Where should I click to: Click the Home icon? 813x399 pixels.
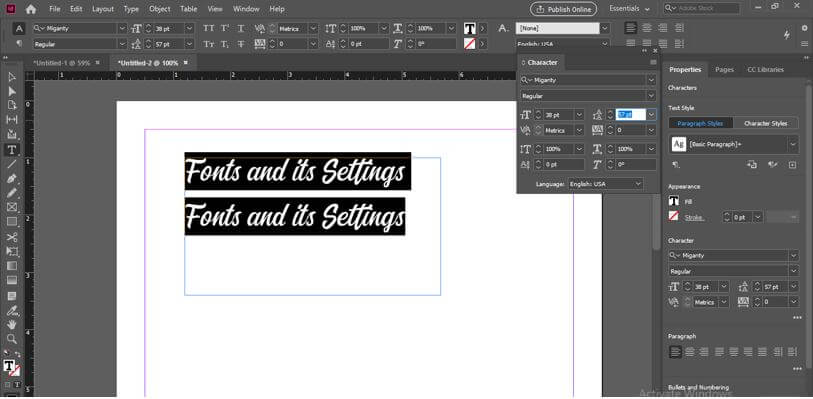tap(31, 9)
